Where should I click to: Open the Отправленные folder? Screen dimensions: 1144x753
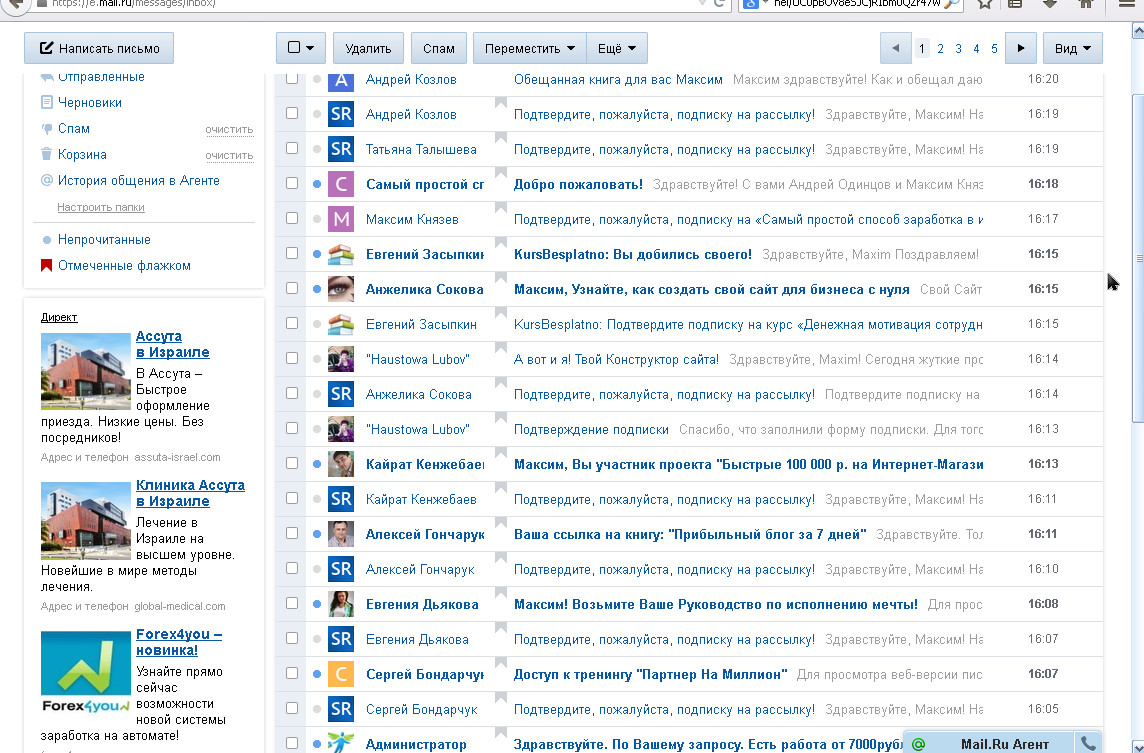[x=101, y=77]
